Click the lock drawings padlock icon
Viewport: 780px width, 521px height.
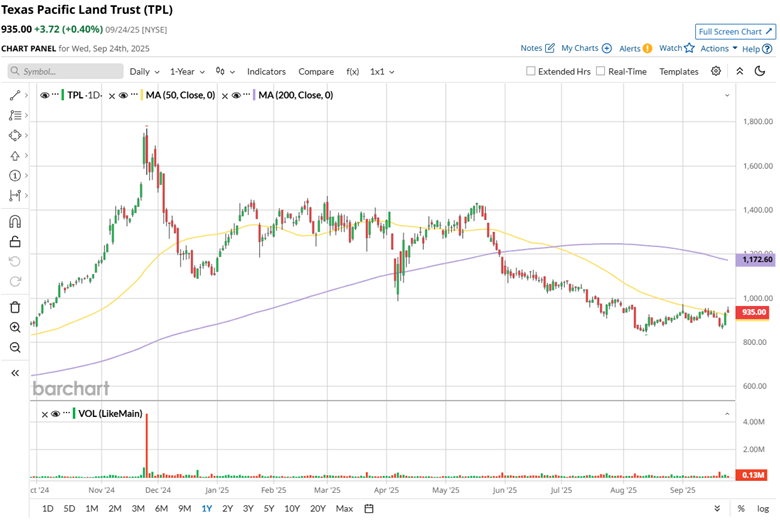pyautogui.click(x=15, y=242)
